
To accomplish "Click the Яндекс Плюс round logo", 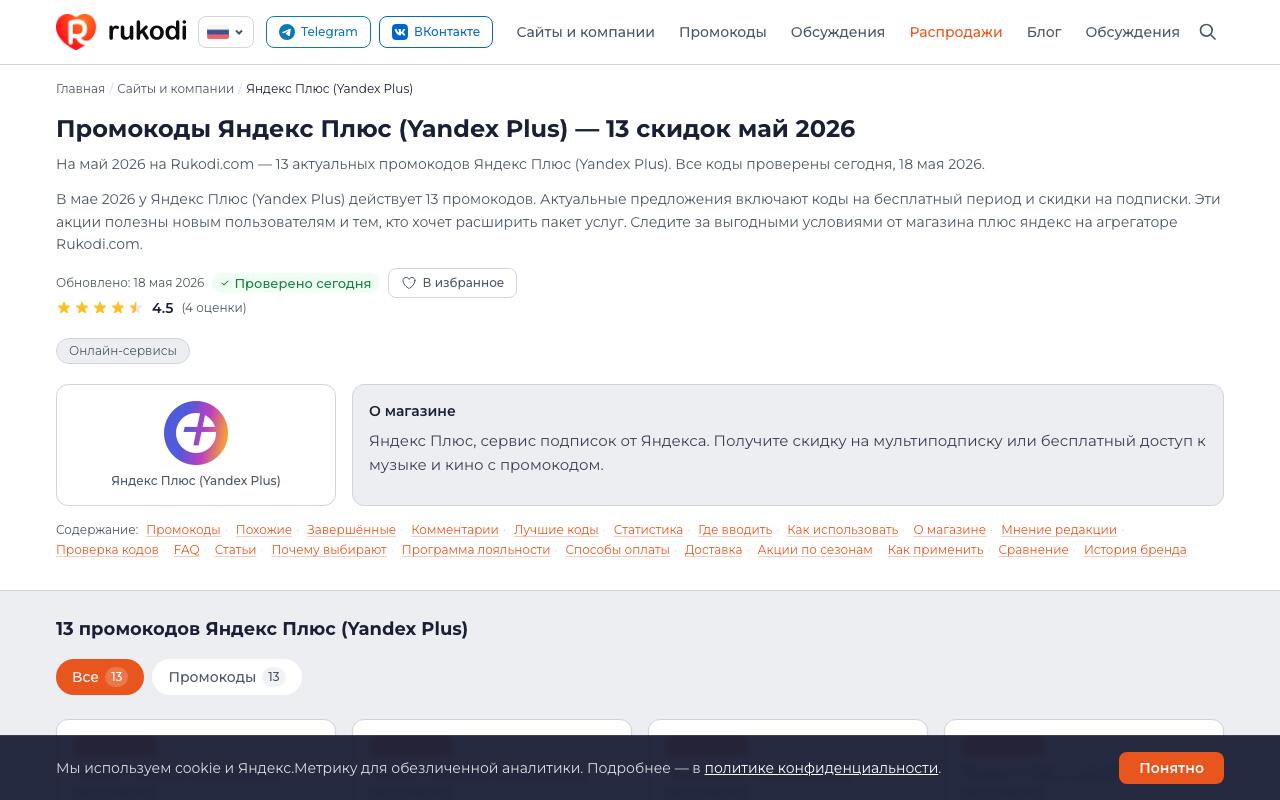I will [x=196, y=433].
